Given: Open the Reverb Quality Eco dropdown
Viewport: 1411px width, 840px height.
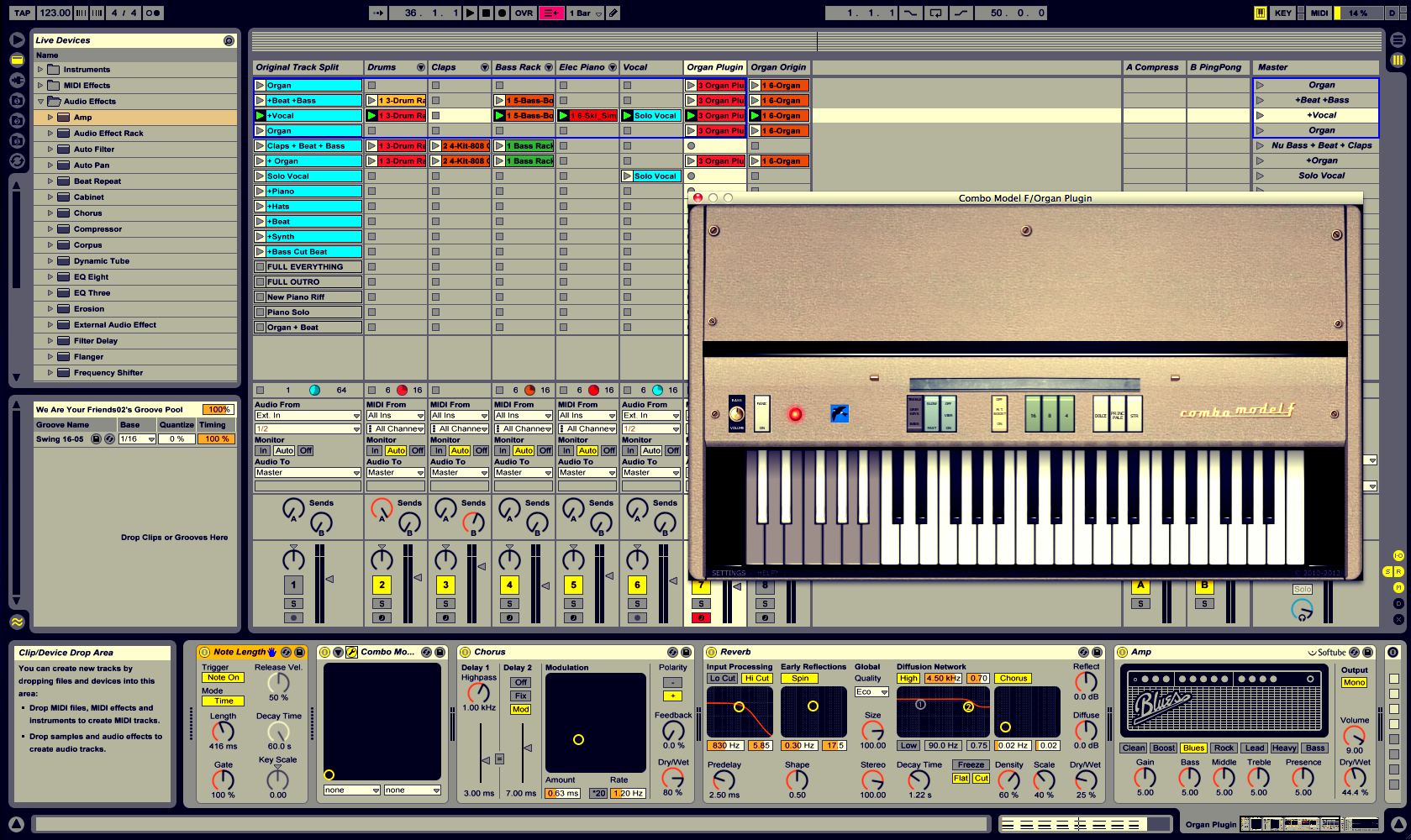Looking at the screenshot, I should pos(871,692).
